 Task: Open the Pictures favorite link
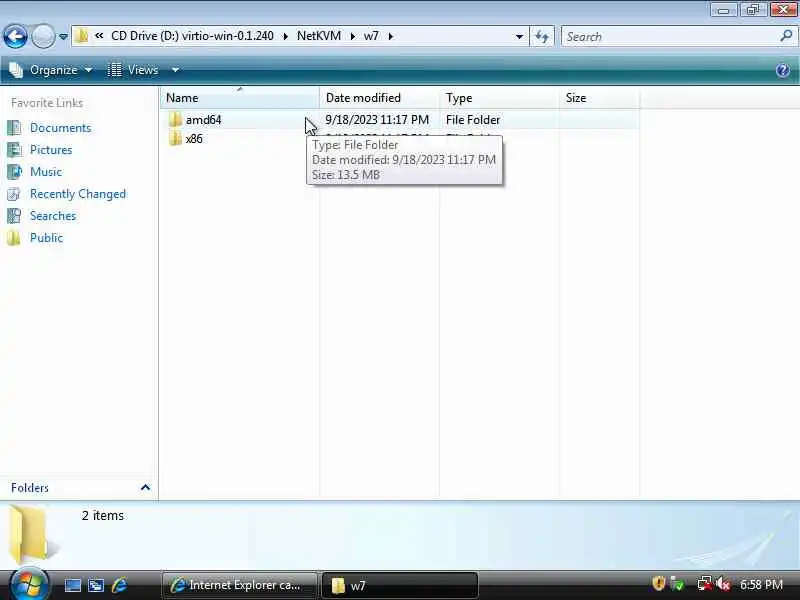click(51, 149)
